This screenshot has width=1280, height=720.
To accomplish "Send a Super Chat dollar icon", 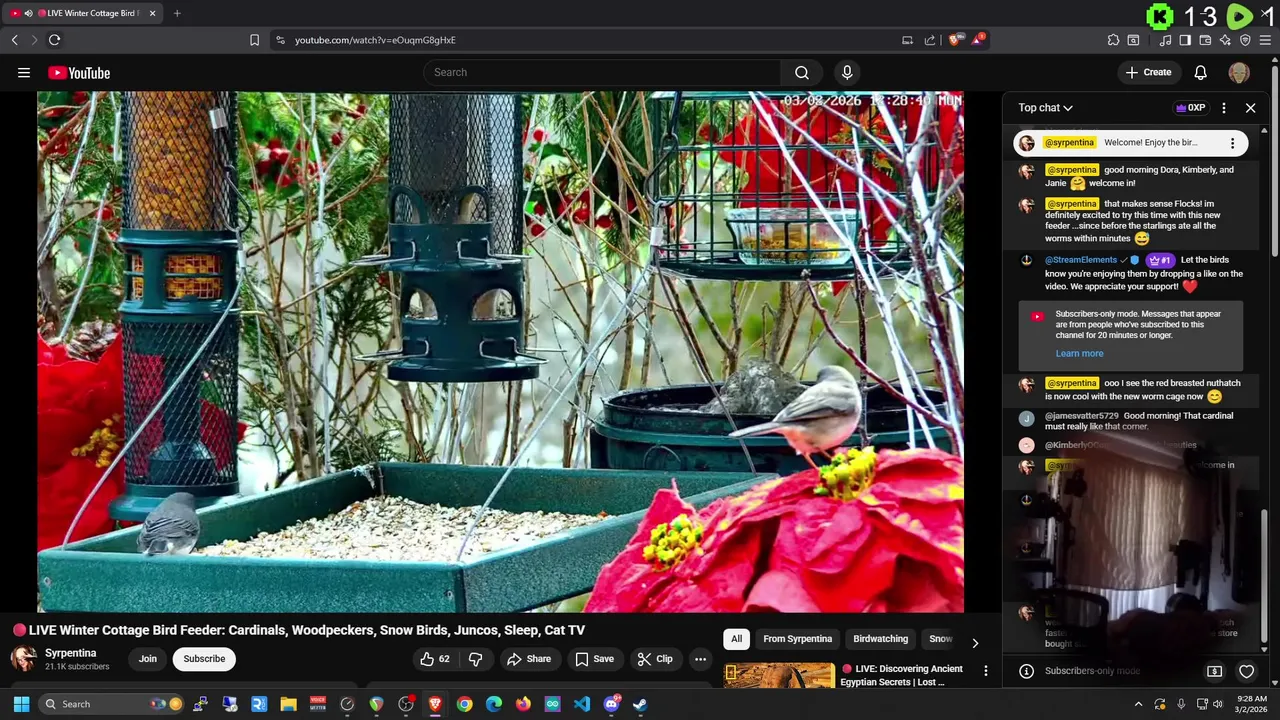I will [x=1215, y=671].
